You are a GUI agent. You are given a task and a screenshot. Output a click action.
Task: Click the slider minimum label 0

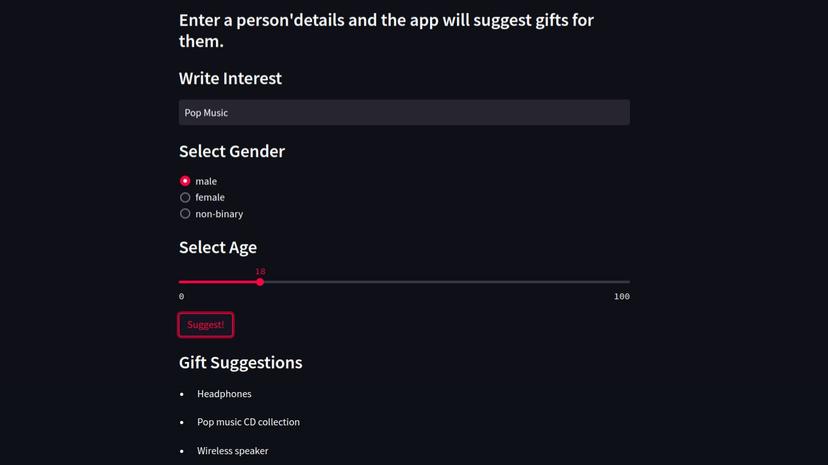tap(181, 297)
